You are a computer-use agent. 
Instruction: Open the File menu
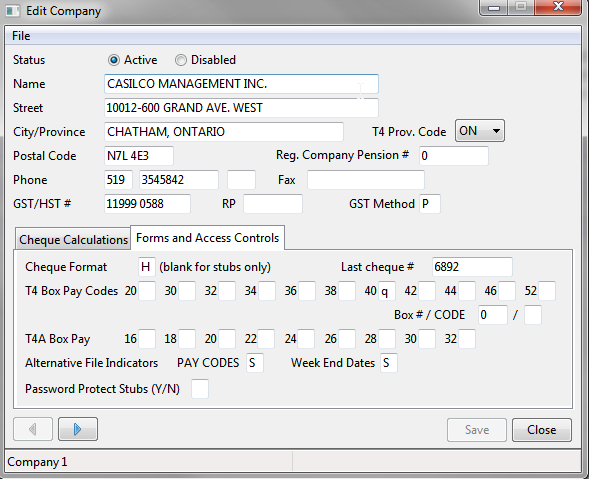(21, 36)
